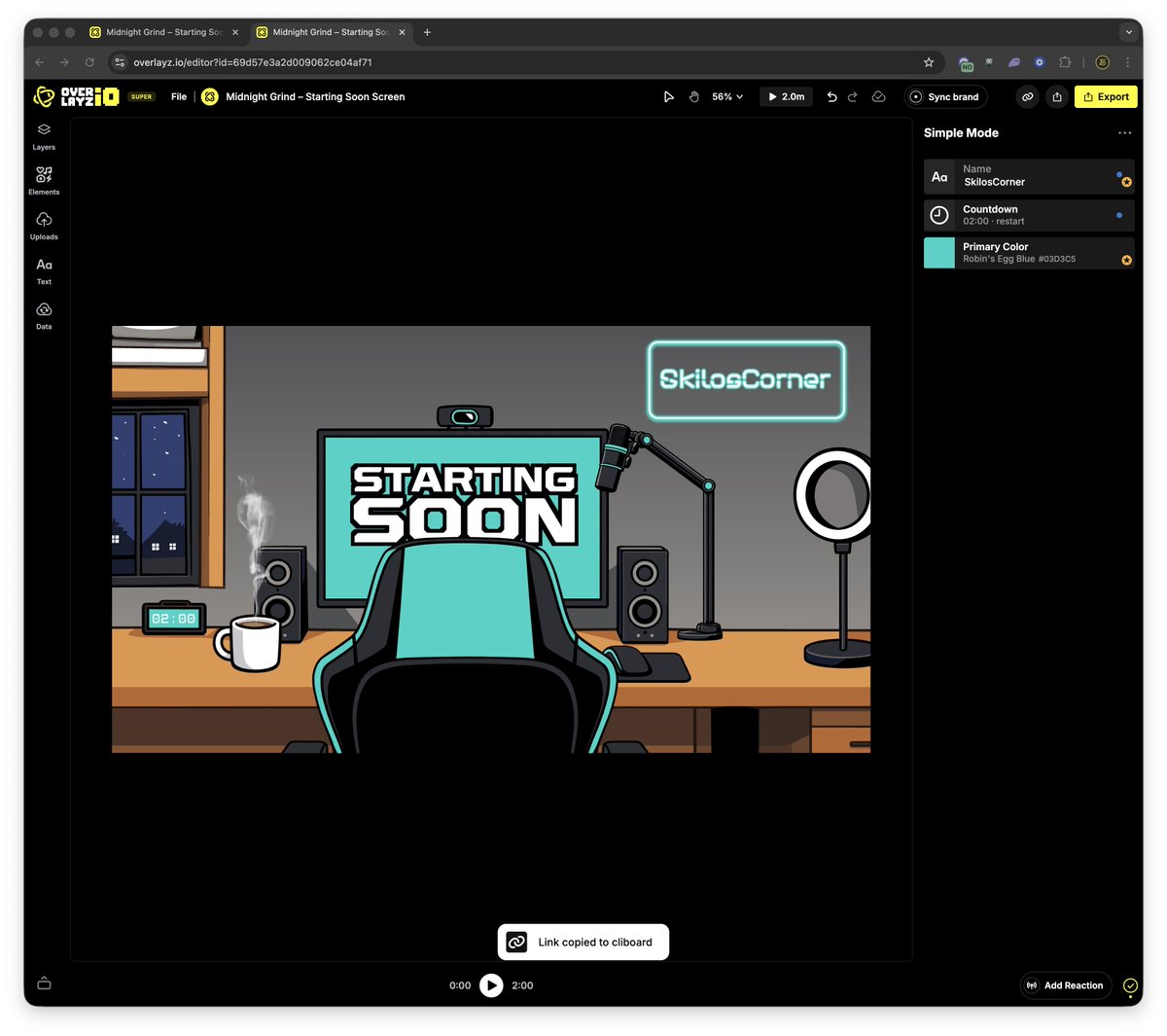The height and width of the screenshot is (1036, 1167).
Task: Reload the browser page
Action: [89, 62]
